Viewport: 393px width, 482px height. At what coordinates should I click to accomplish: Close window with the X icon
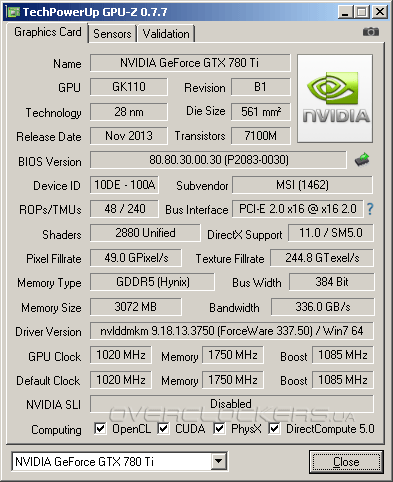point(380,12)
